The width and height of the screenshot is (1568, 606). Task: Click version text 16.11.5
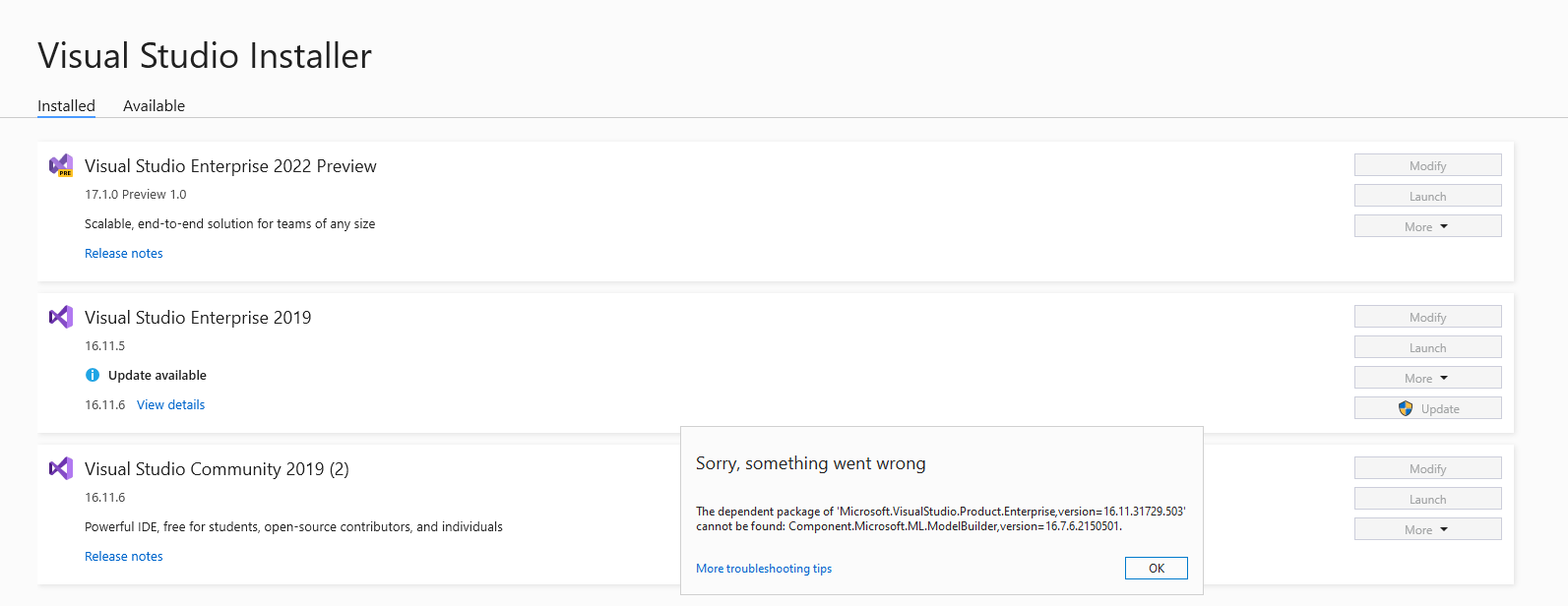(105, 346)
